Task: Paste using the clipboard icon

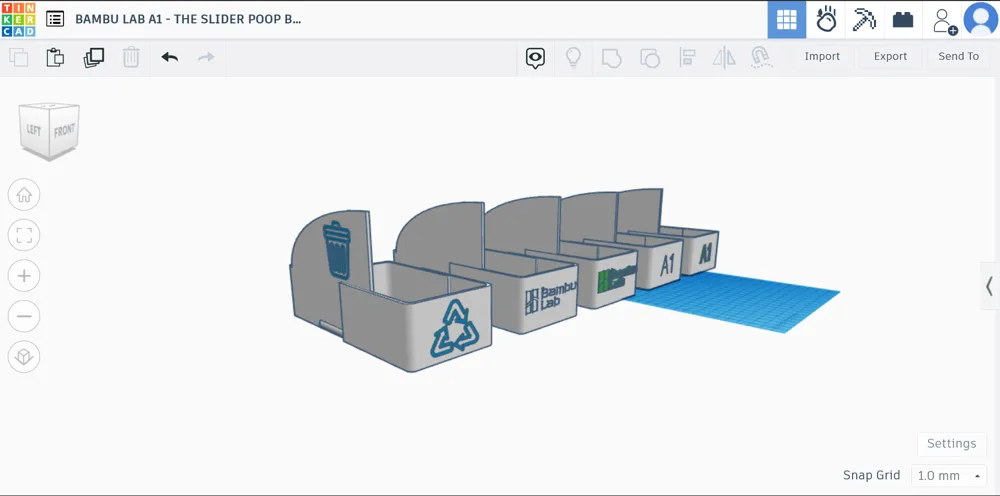Action: 55,57
